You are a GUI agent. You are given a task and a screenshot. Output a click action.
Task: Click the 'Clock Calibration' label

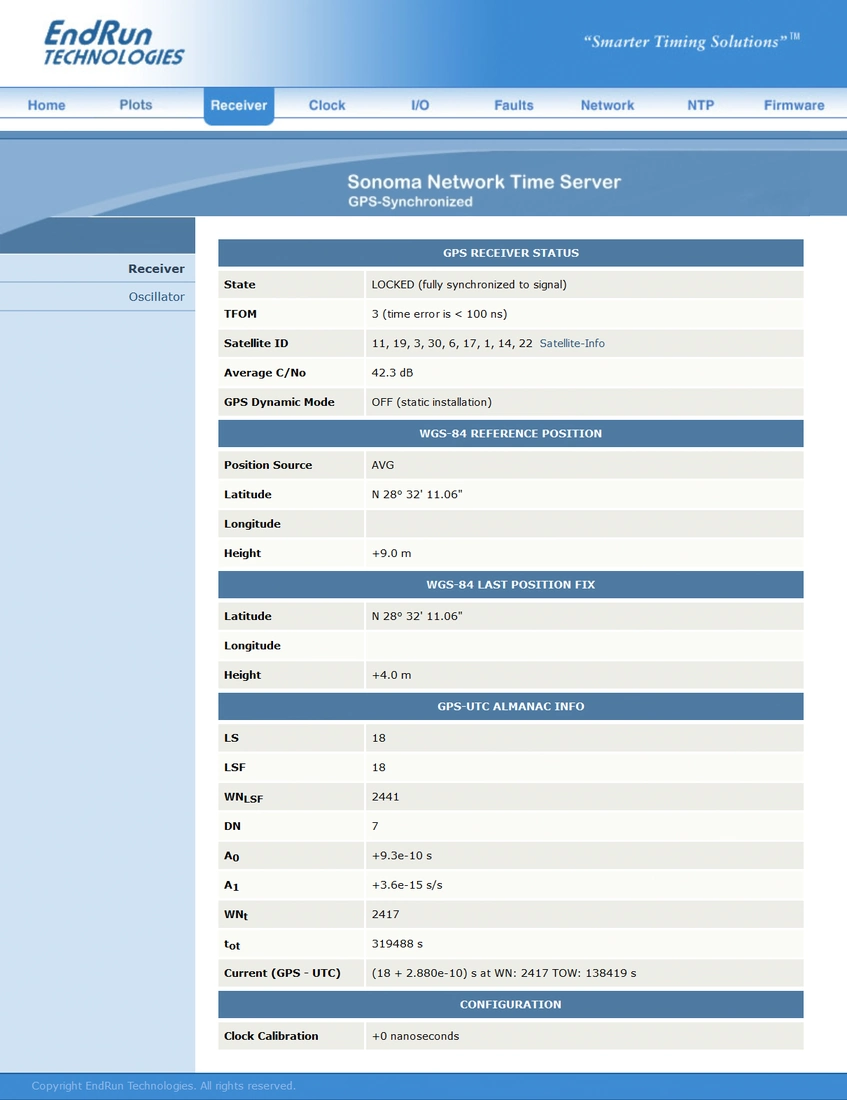pyautogui.click(x=271, y=1036)
